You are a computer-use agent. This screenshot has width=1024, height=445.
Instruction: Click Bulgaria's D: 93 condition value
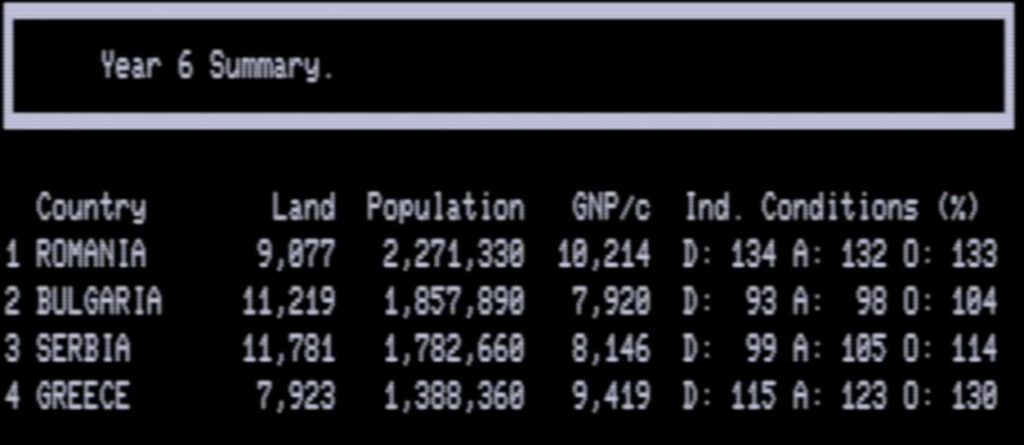(x=730, y=301)
